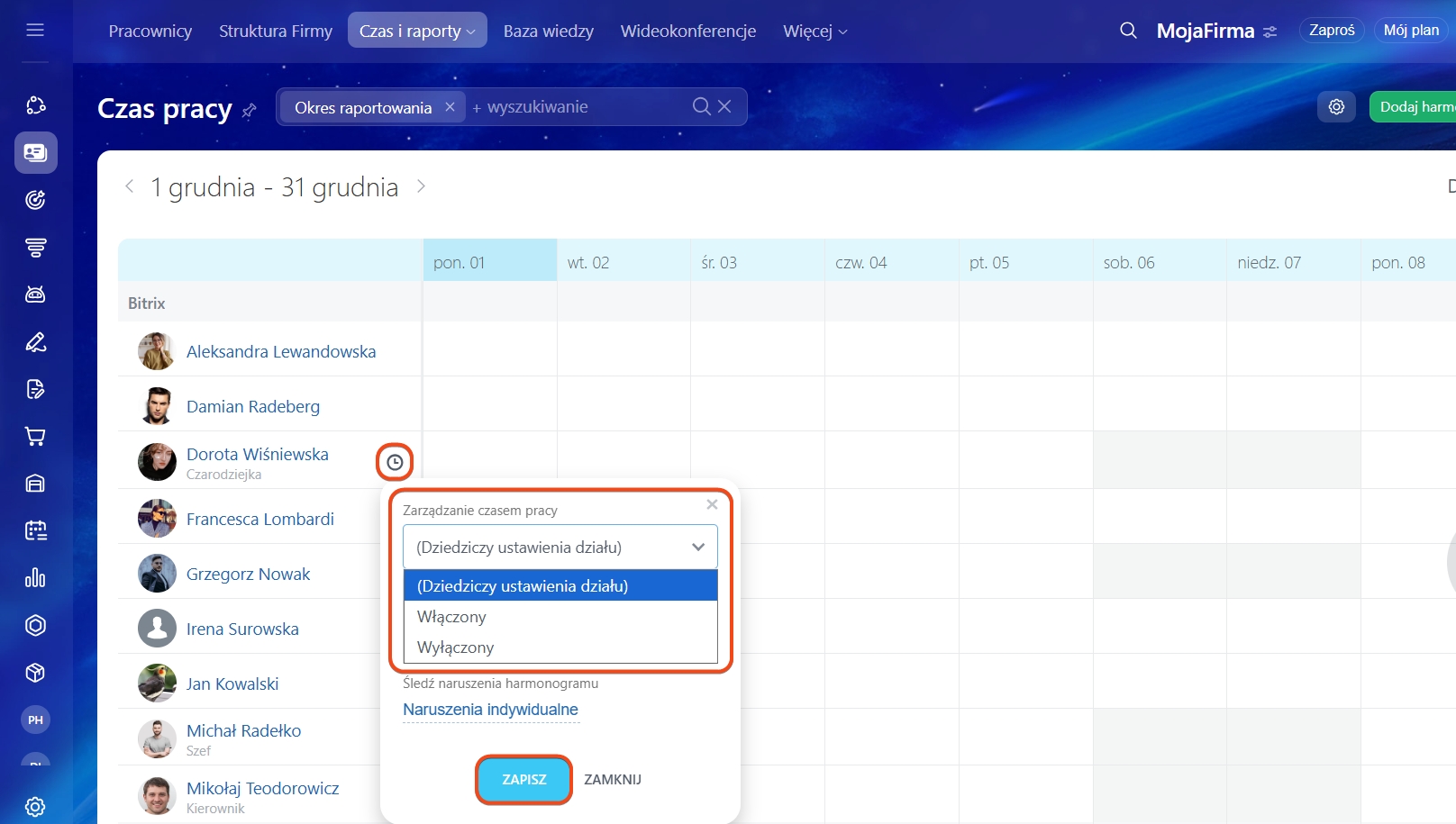
Task: Open the calendar icon in the sidebar
Action: (x=35, y=530)
